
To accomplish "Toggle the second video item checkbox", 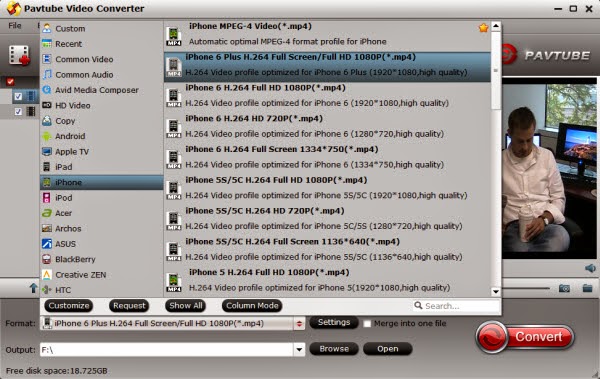I will click(x=18, y=111).
